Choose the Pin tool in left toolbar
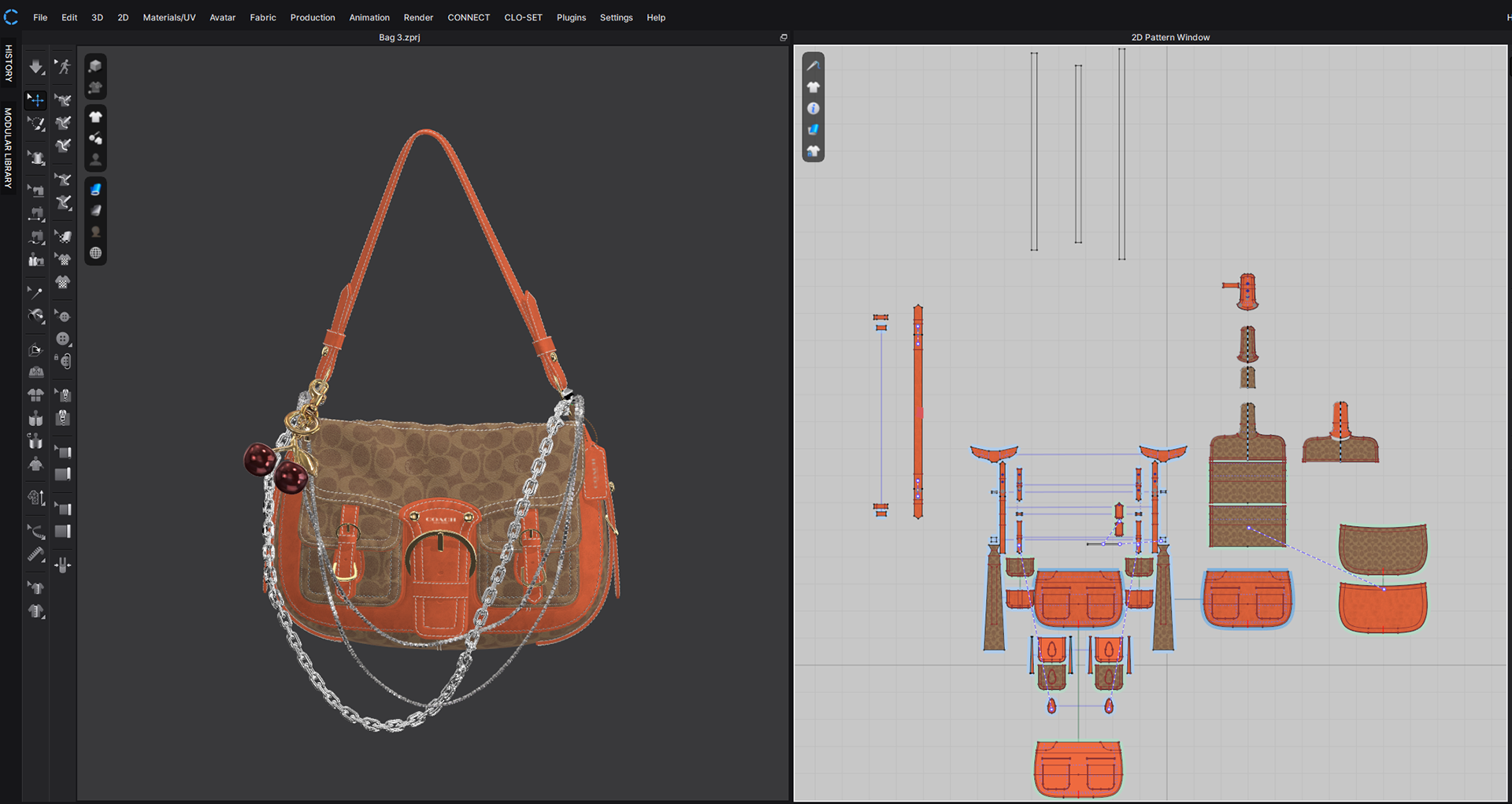The image size is (1512, 804). (35, 293)
